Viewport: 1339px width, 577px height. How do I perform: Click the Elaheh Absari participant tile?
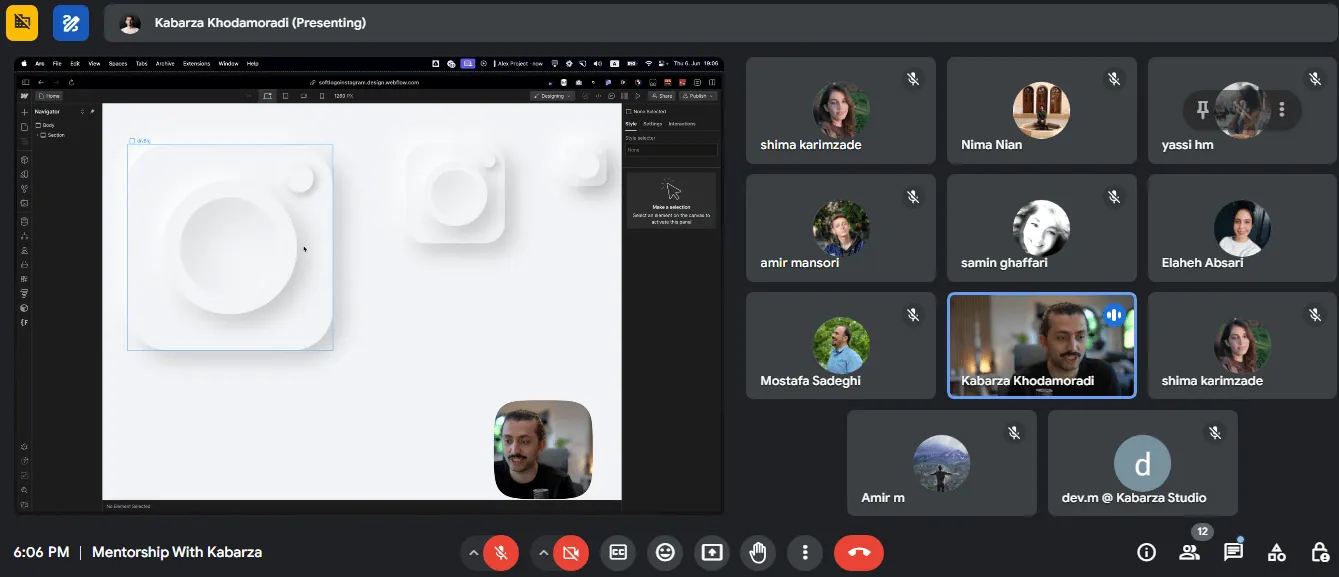tap(1242, 228)
